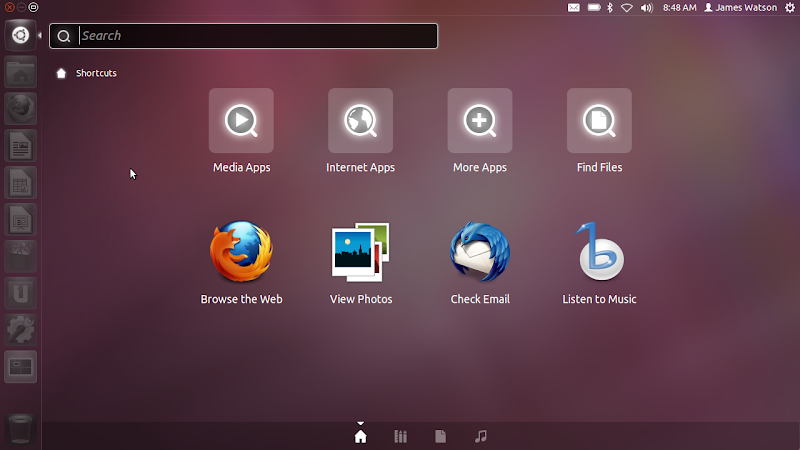The width and height of the screenshot is (800, 450).
Task: Maximize the Dash with window button
Action: click(33, 7)
